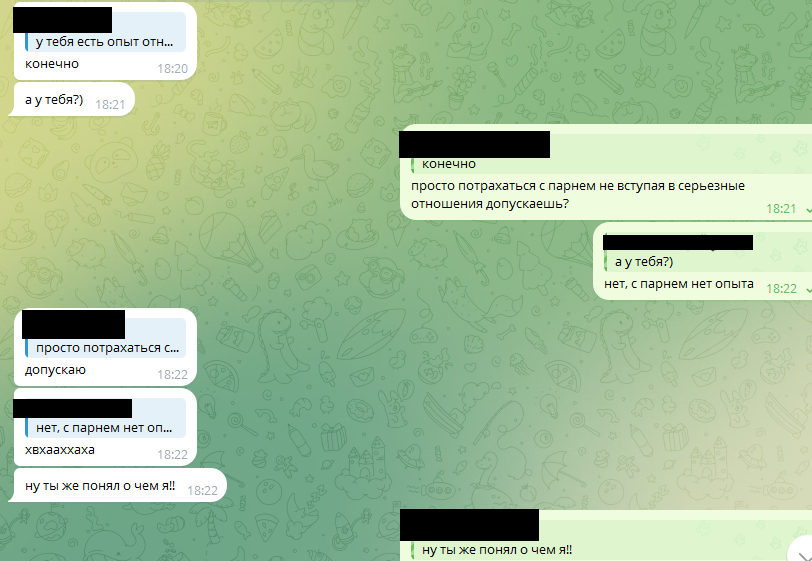
Task: Select the message 'нет, с парнем нет опыта'
Action: click(678, 284)
